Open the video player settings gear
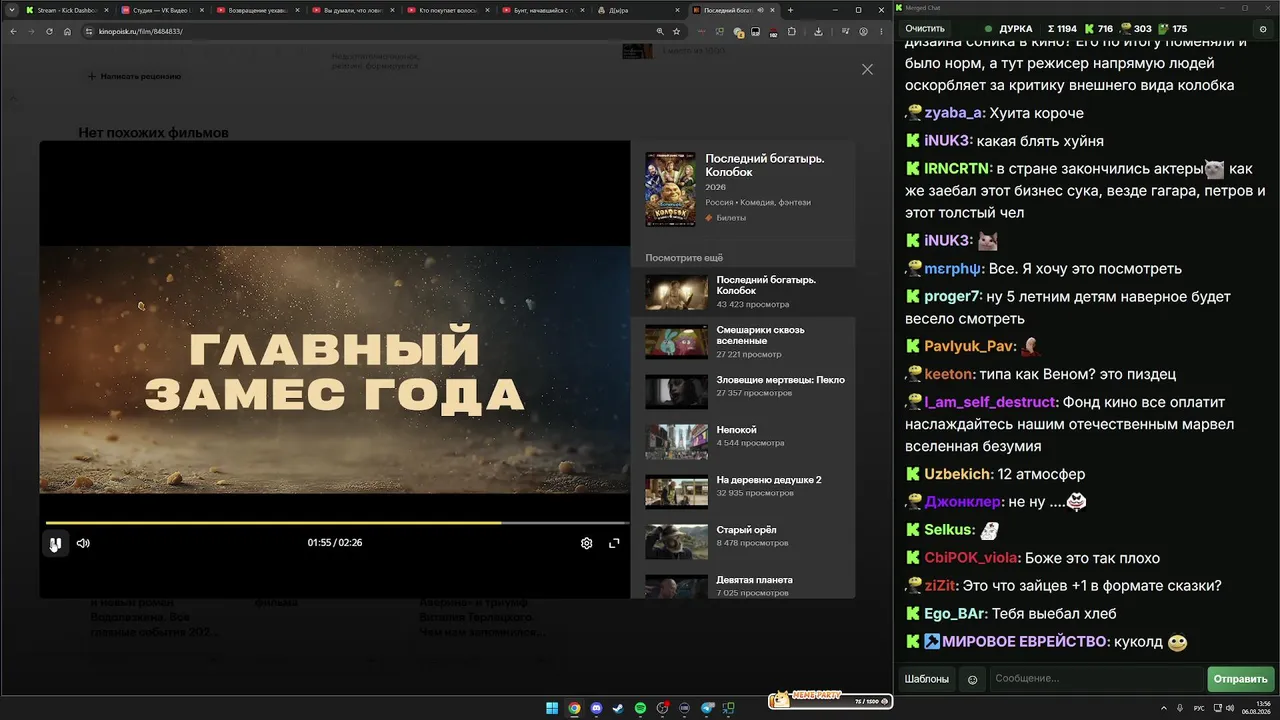The image size is (1280, 720). click(x=587, y=543)
